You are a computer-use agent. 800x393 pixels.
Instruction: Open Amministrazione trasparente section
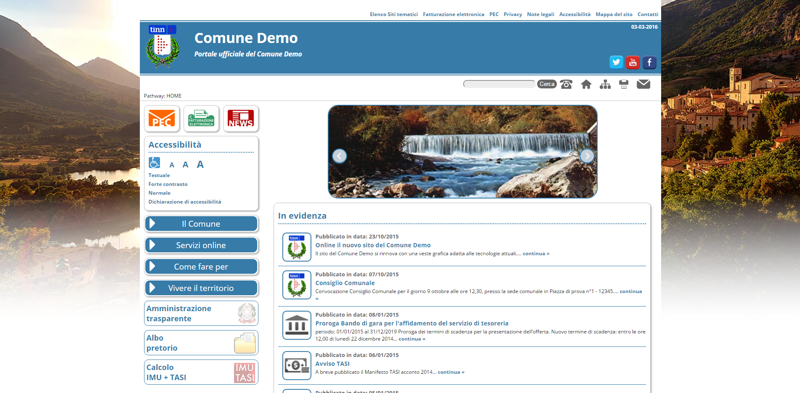(201, 313)
